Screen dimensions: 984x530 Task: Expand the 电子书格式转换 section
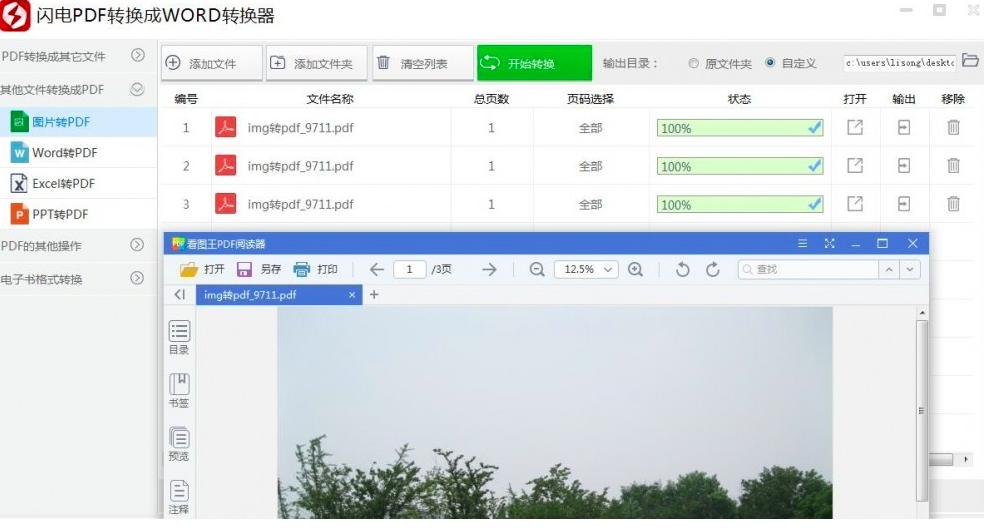point(138,278)
